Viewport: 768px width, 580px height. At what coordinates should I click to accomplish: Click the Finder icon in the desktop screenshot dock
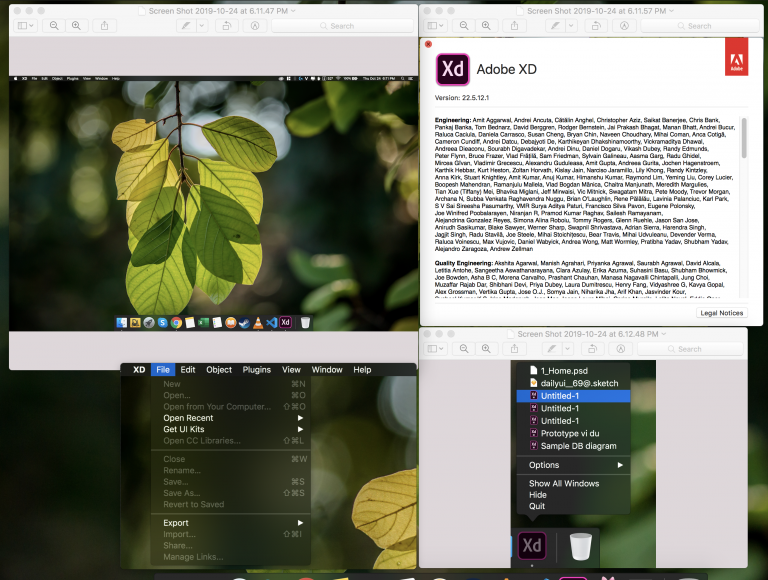[121, 322]
